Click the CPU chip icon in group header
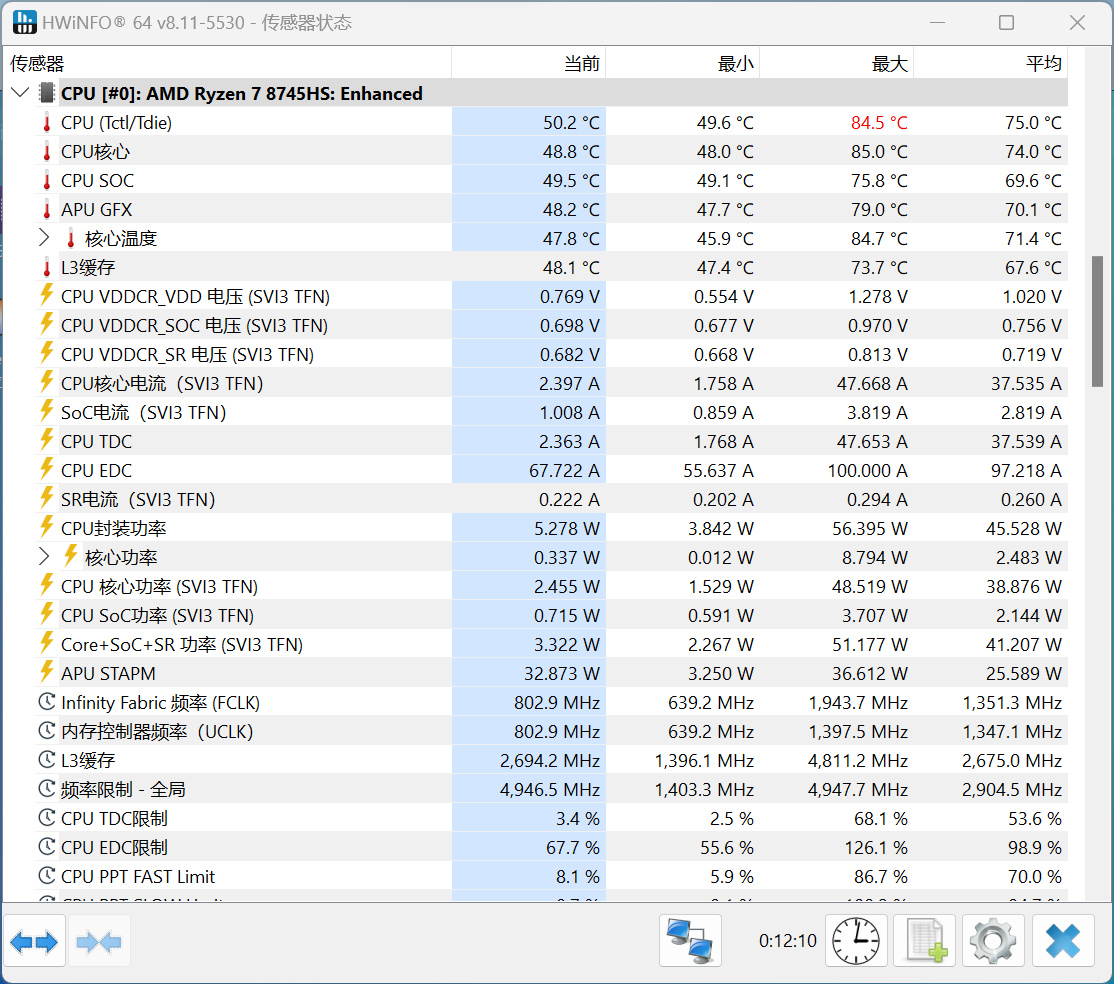 click(47, 93)
